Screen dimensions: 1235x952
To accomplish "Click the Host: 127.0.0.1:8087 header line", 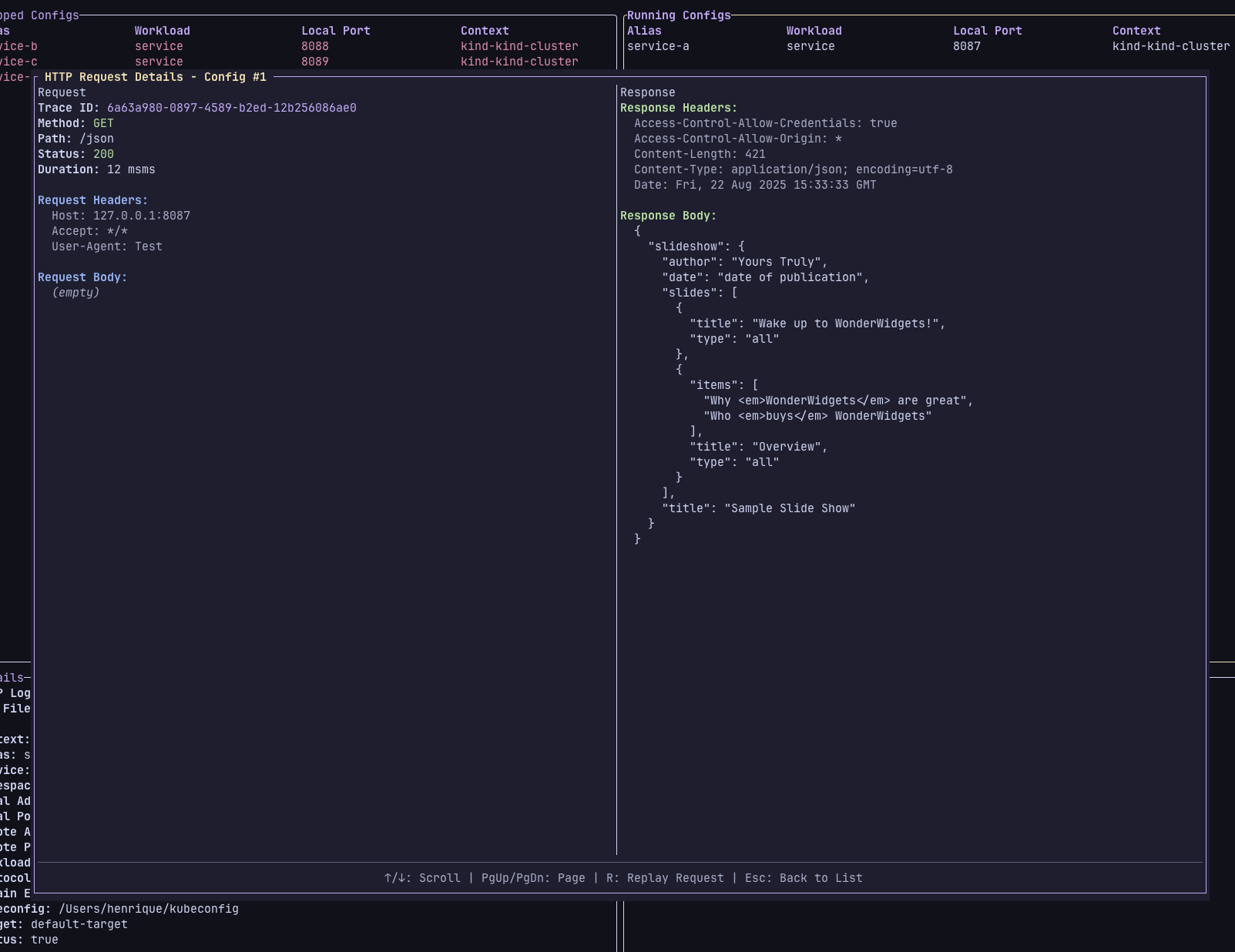I will pyautogui.click(x=121, y=216).
